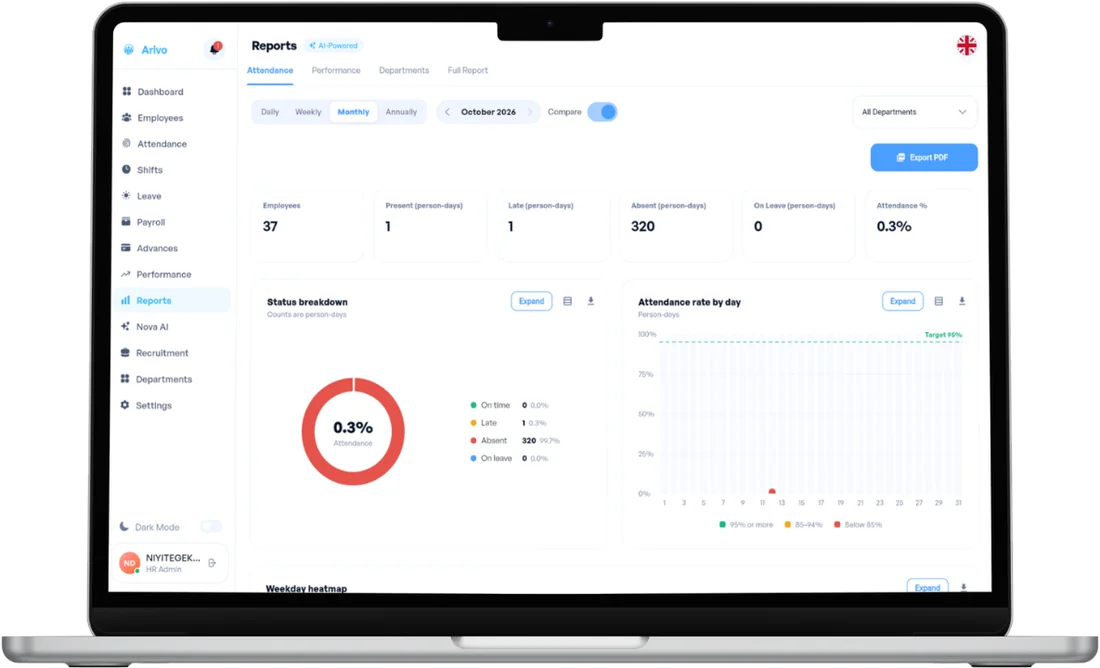Open the Reports bar chart icon
Screen dimensions: 1100x668
point(126,300)
